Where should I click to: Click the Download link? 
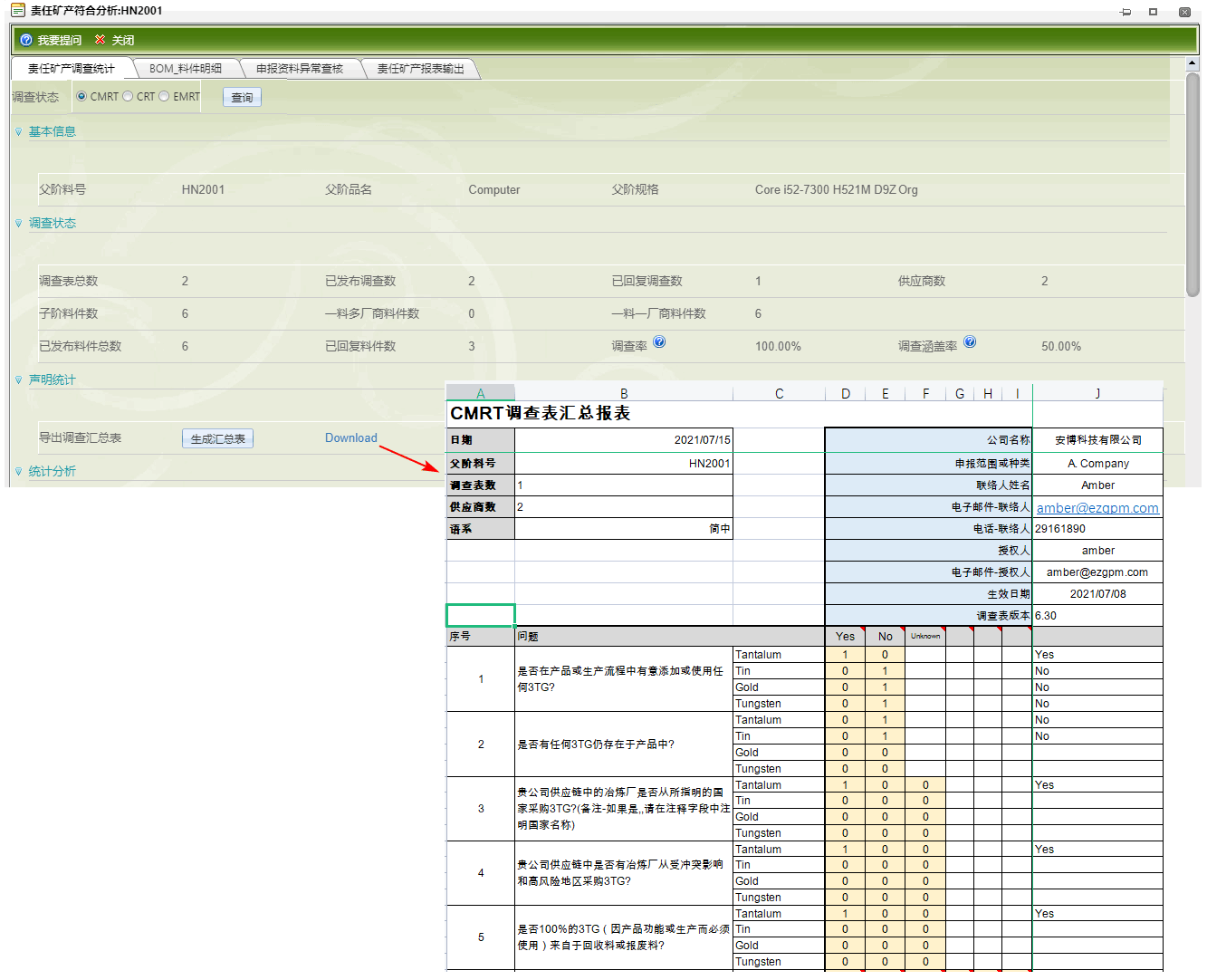351,437
